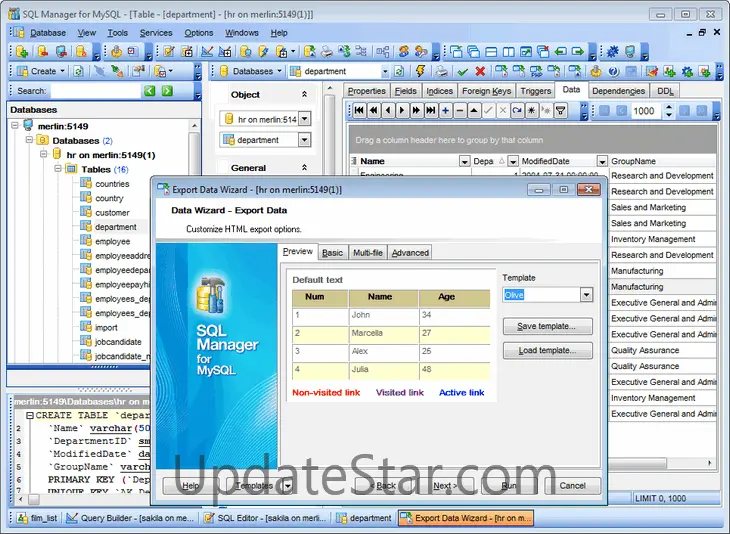This screenshot has height=534, width=730.
Task: Click the register database icon with green plus
Action: tap(21, 51)
